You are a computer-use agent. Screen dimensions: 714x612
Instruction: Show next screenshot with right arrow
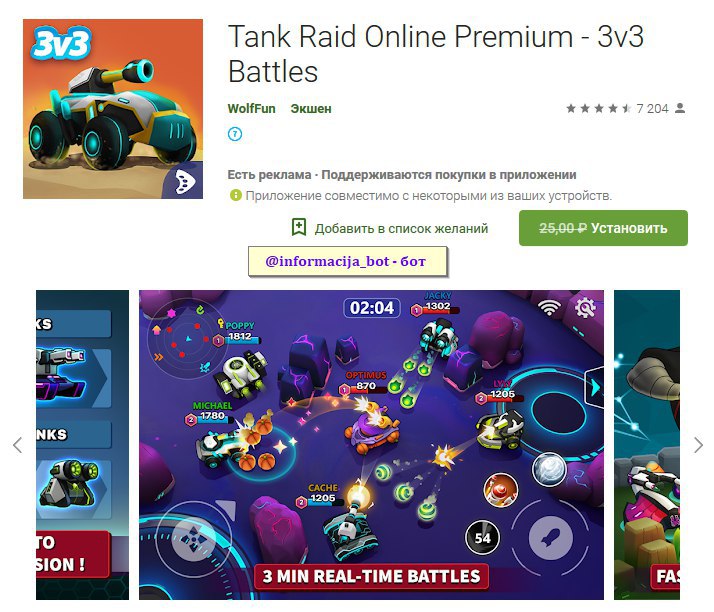click(698, 445)
